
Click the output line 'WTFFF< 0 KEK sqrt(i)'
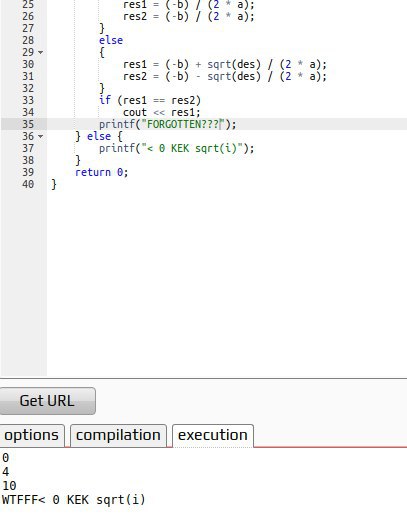pyautogui.click(x=73, y=500)
